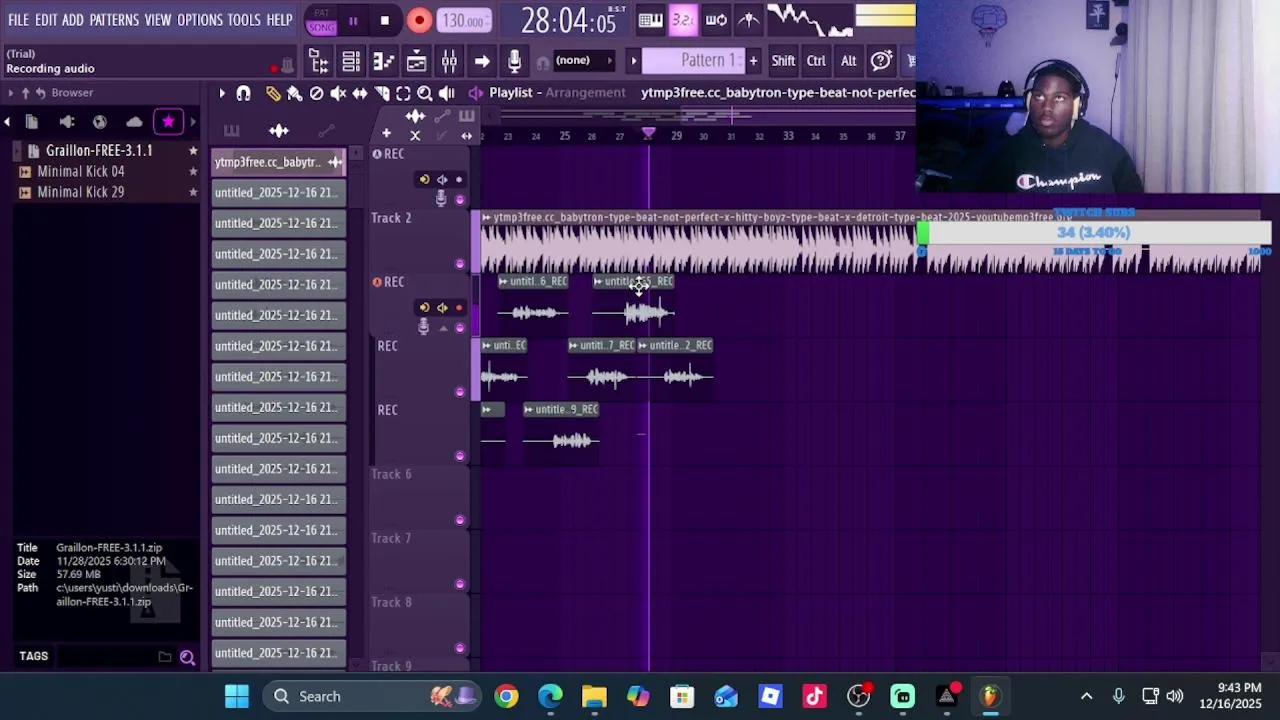Open the TOOLS menu
Image resolution: width=1280 pixels, height=720 pixels.
244,20
